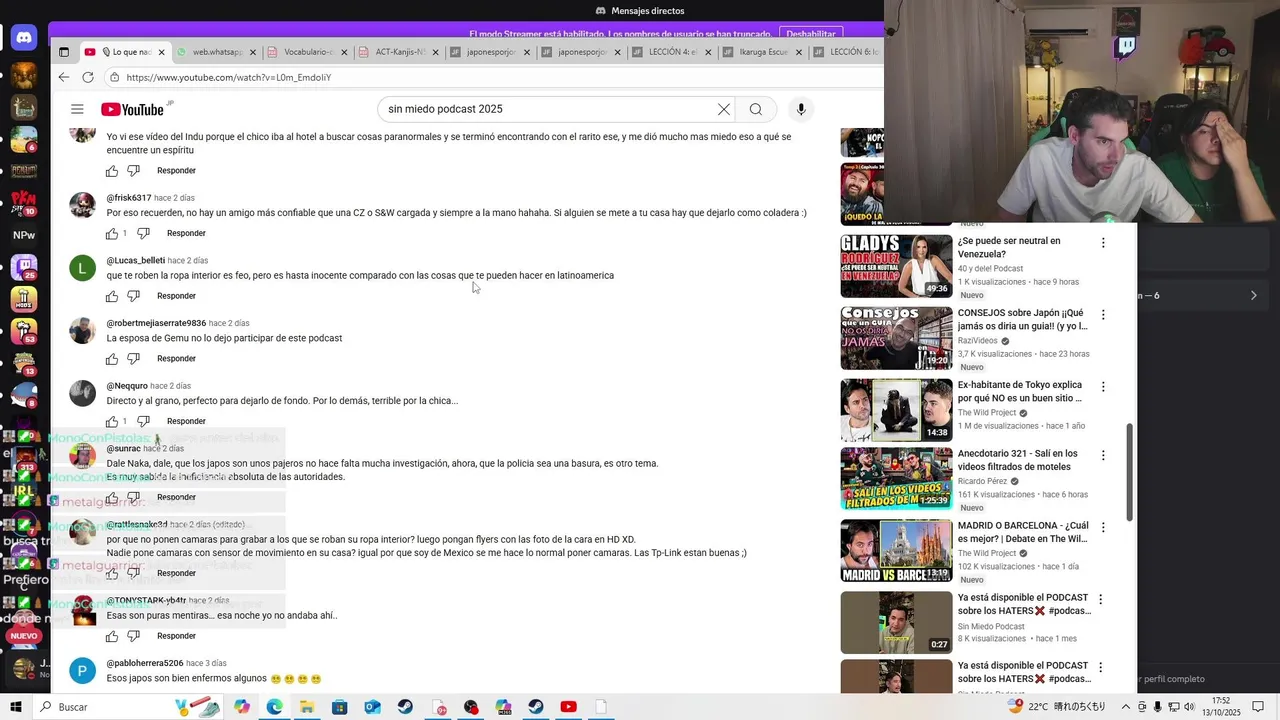Open the YouTube app in taskbar
This screenshot has height=720, width=1280.
(568, 707)
